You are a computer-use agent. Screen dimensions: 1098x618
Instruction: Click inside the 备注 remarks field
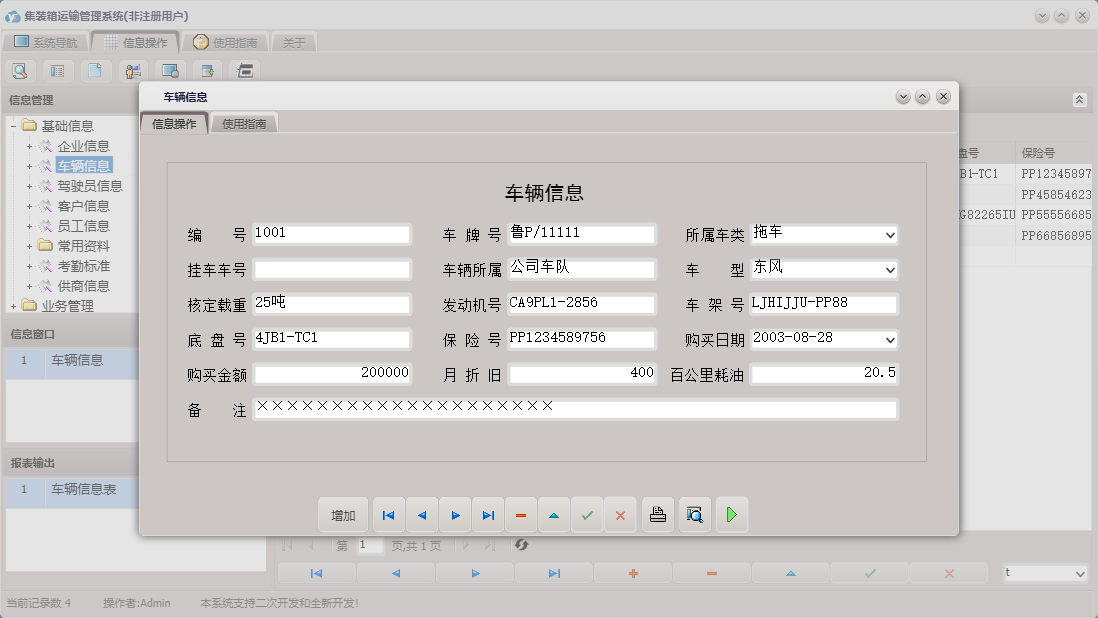pyautogui.click(x=575, y=410)
